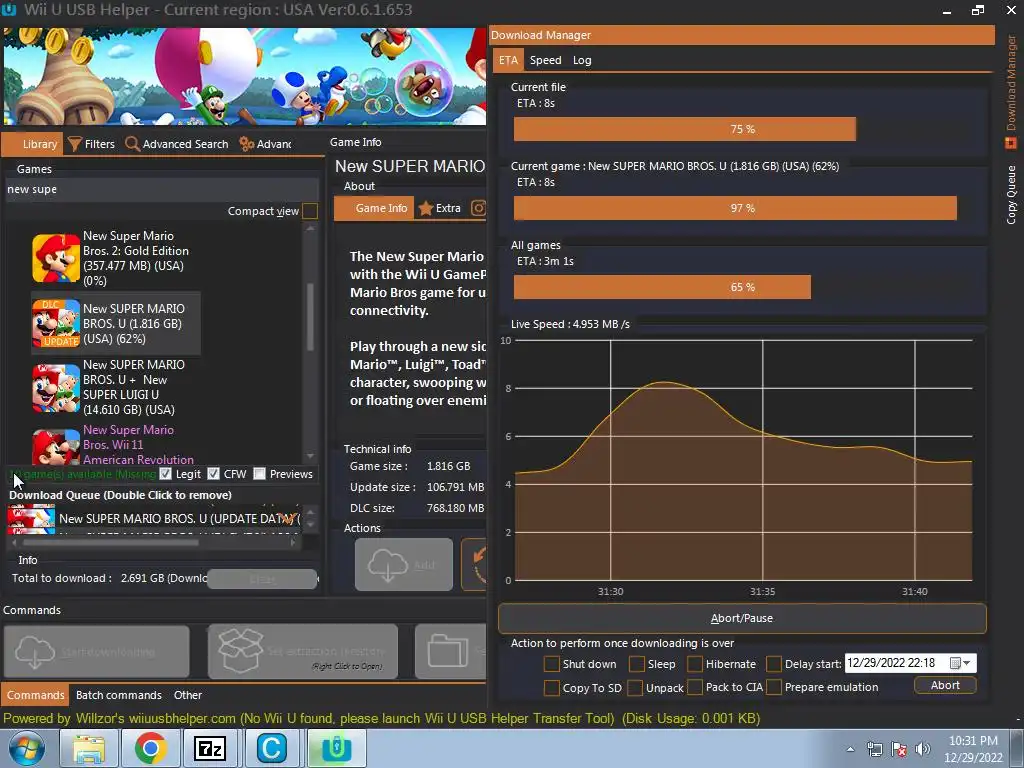Image resolution: width=1024 pixels, height=768 pixels.
Task: Click the Set extraction directory box button
Action: point(302,652)
